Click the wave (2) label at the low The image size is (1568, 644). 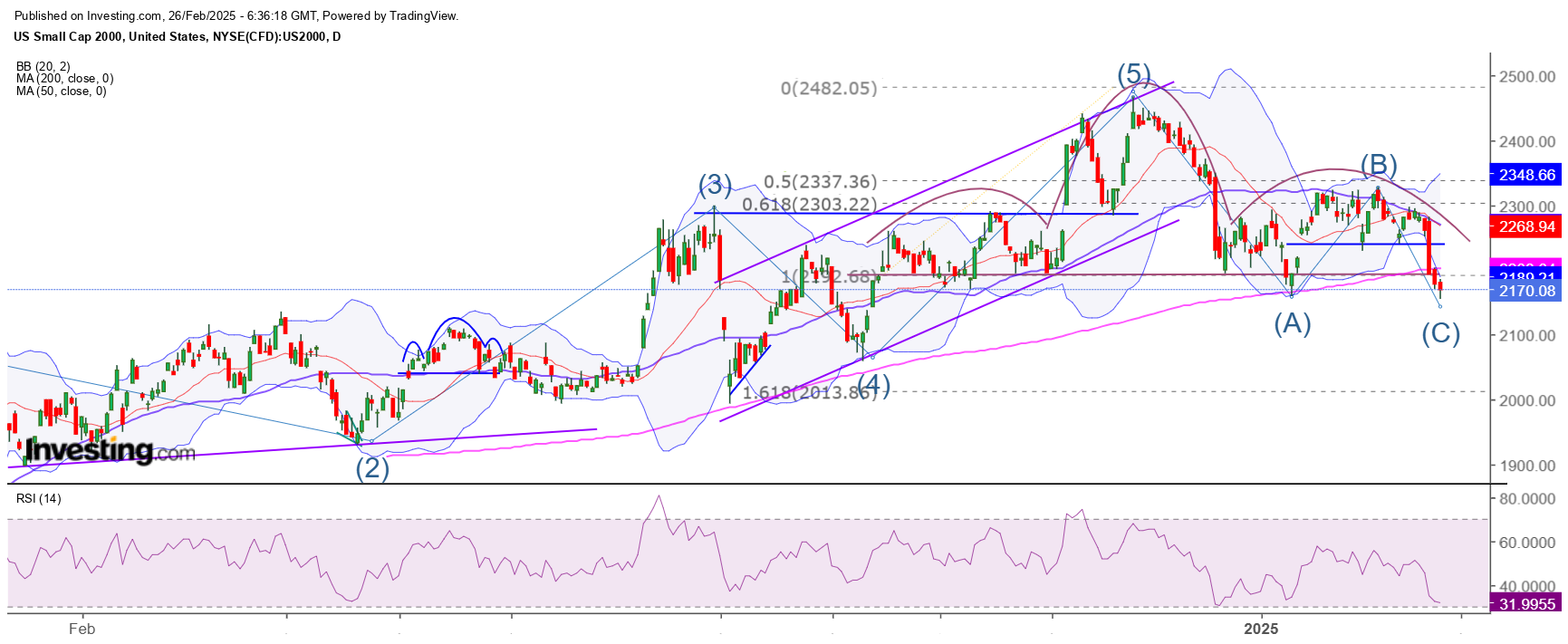click(x=371, y=468)
